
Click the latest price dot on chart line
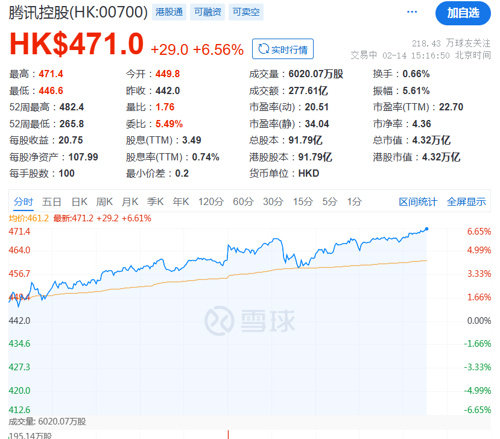point(426,229)
